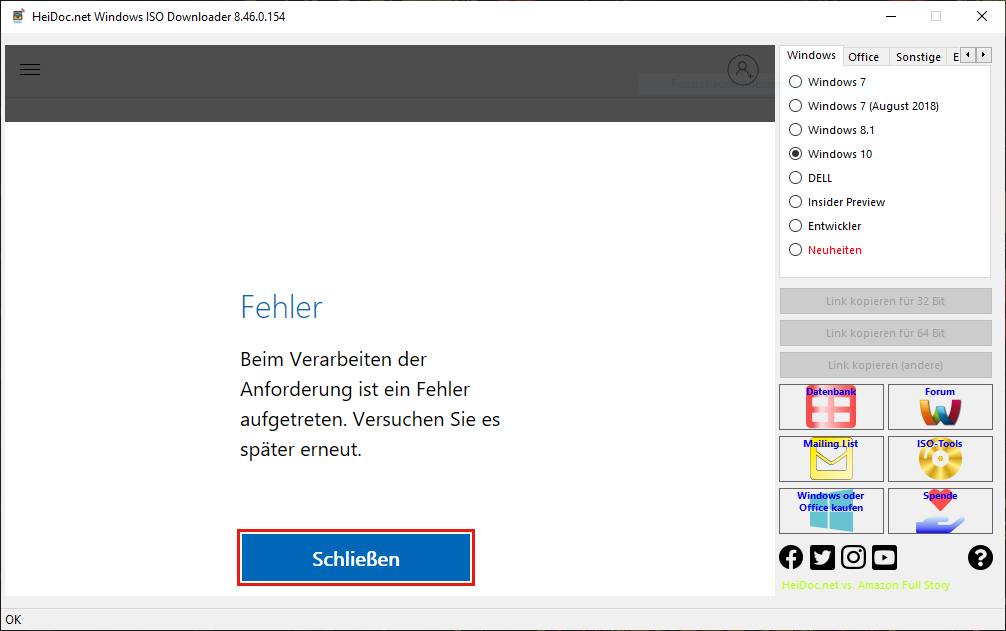The image size is (1006, 631).
Task: Click the help question mark icon
Action: pos(980,557)
